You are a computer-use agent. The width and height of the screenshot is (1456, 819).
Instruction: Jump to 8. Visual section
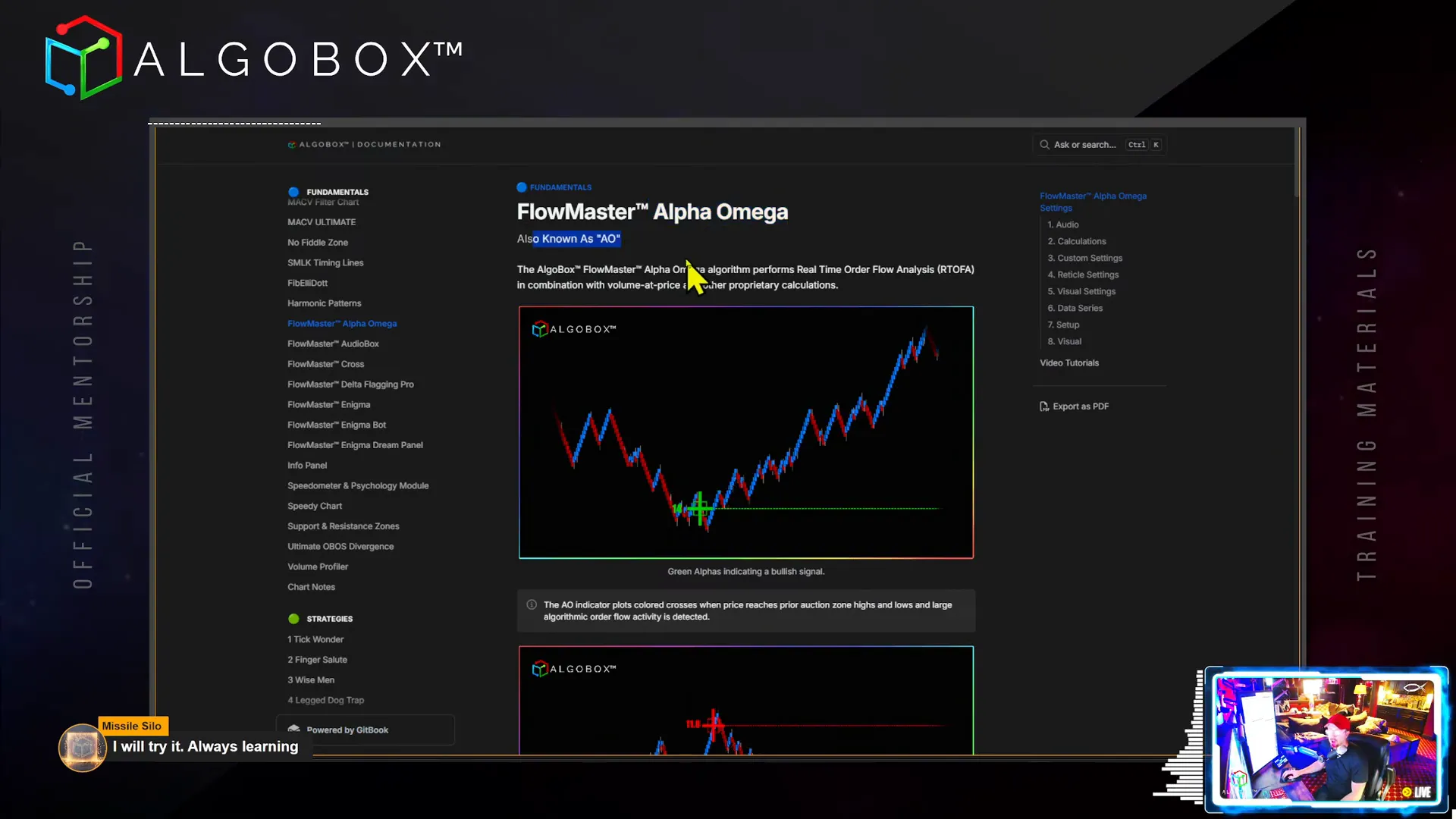[x=1065, y=341]
